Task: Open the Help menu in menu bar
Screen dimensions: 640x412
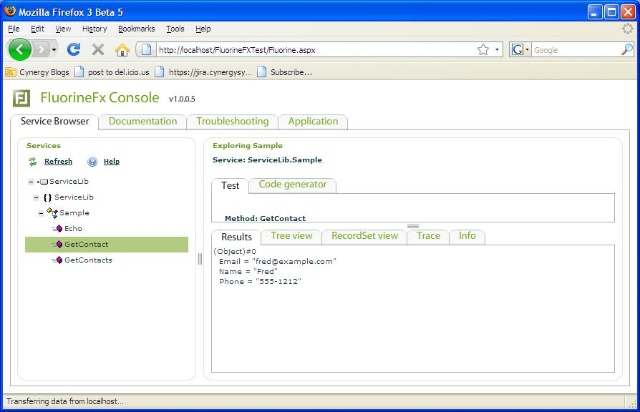Action: click(203, 29)
